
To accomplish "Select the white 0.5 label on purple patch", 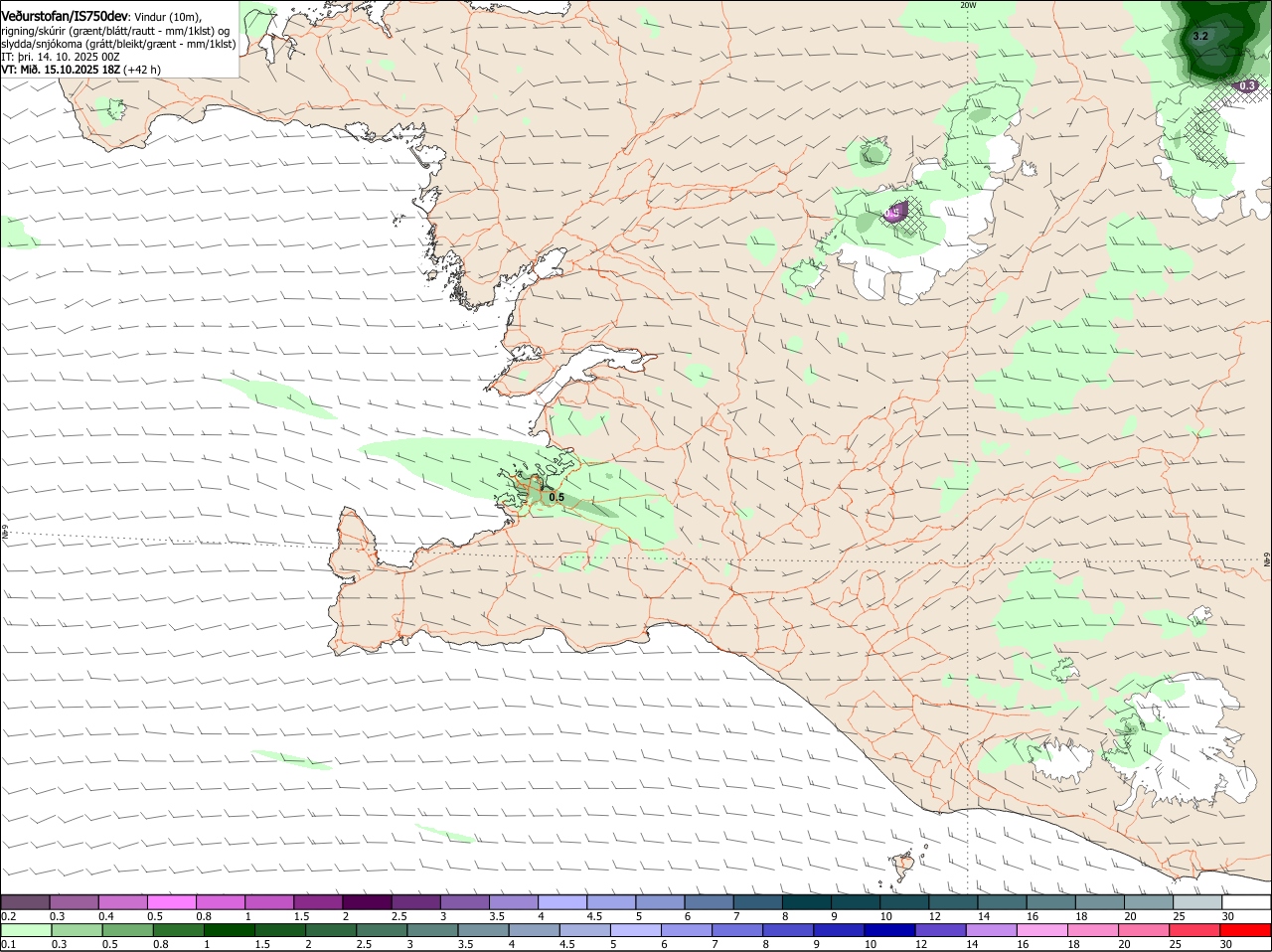I will click(892, 213).
